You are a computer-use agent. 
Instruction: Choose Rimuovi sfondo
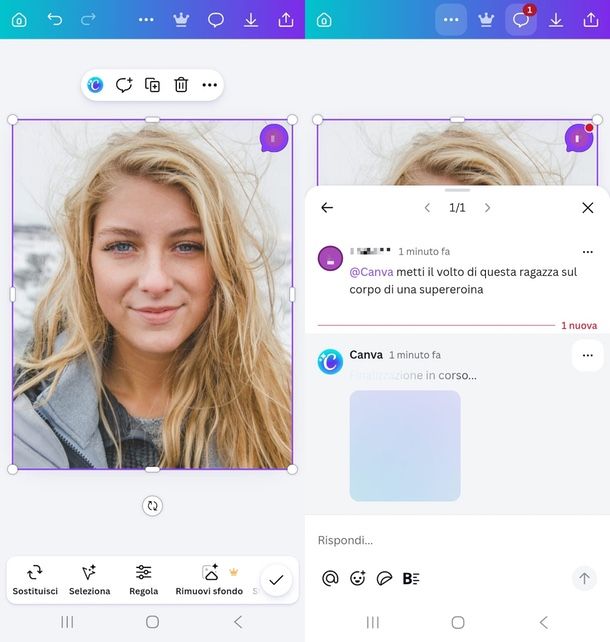209,580
